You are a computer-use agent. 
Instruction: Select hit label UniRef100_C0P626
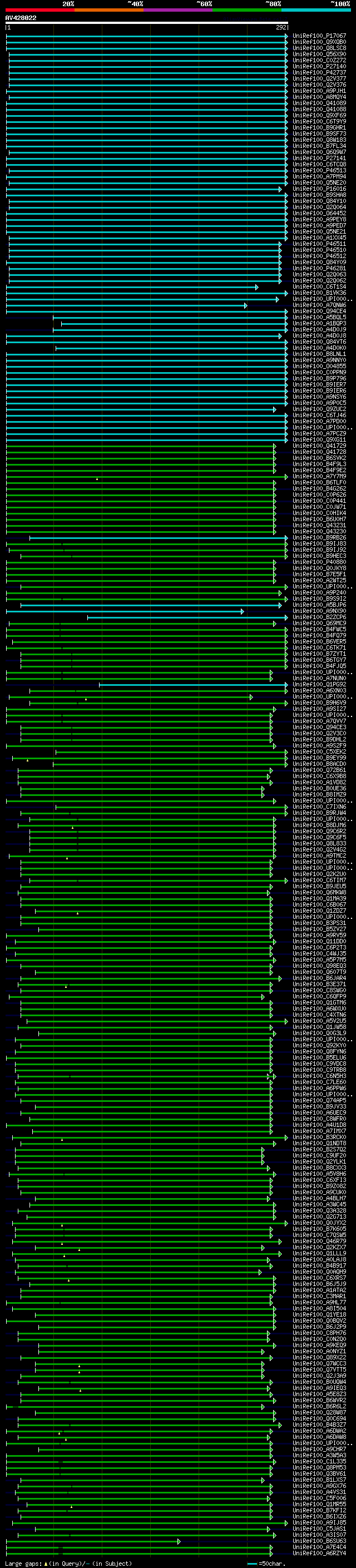coord(319,495)
